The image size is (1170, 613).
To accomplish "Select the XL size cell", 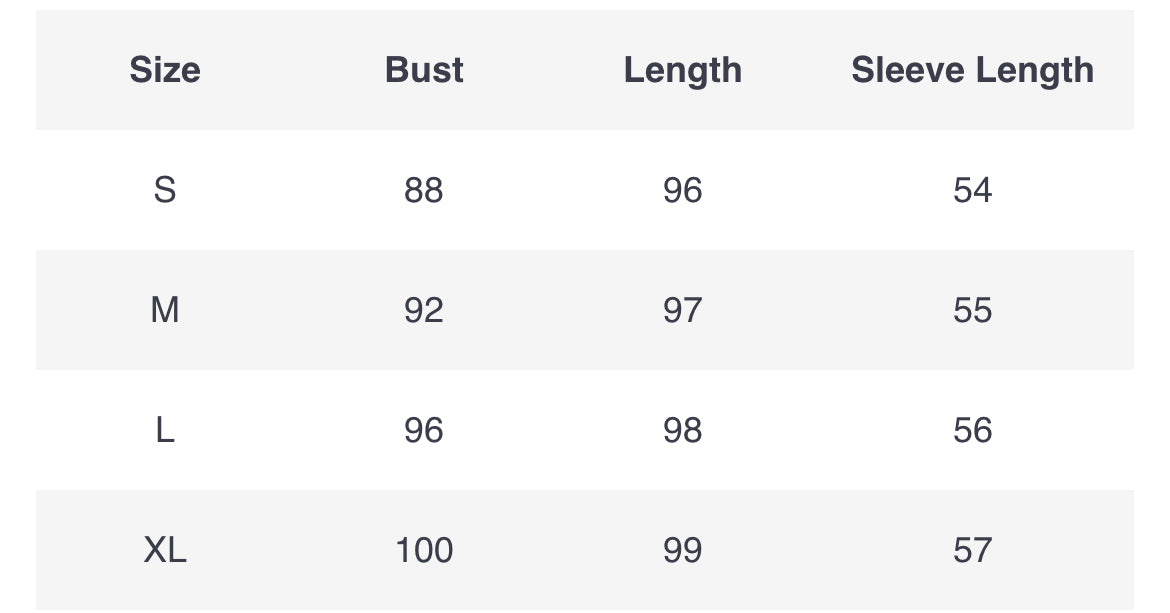I will coord(165,550).
